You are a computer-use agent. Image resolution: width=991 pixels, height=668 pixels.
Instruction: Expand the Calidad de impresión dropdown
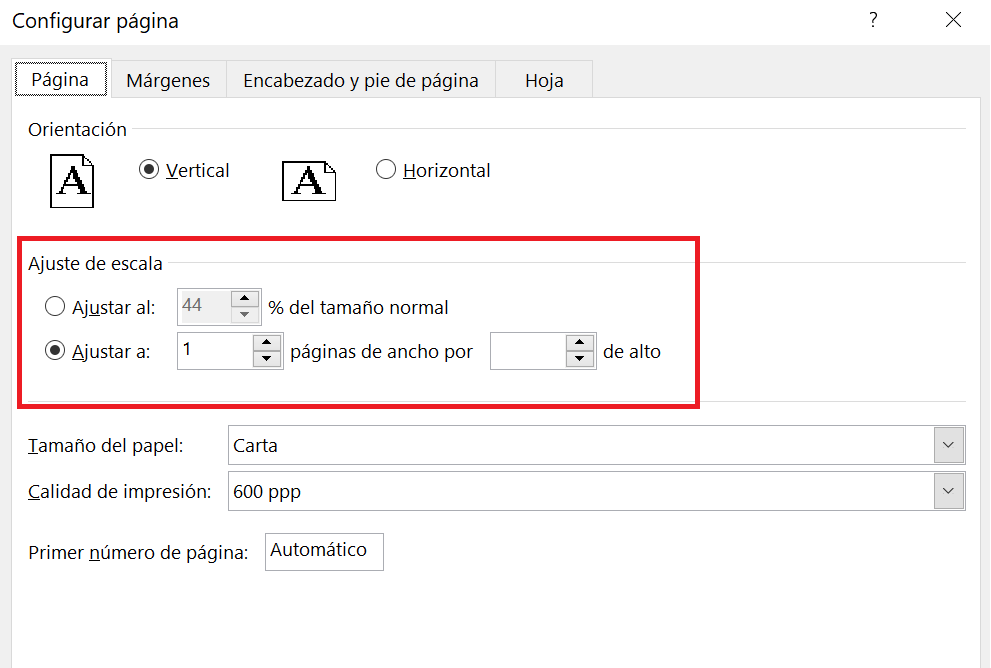click(947, 491)
